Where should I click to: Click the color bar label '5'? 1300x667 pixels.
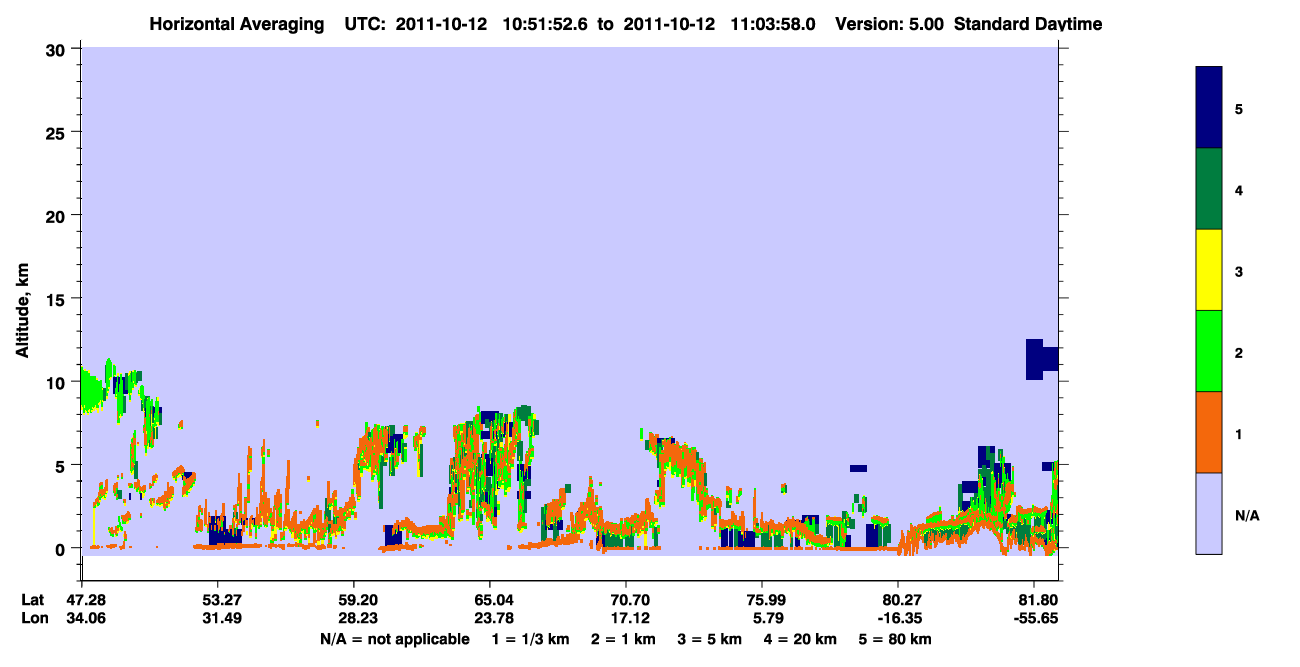pos(1239,109)
